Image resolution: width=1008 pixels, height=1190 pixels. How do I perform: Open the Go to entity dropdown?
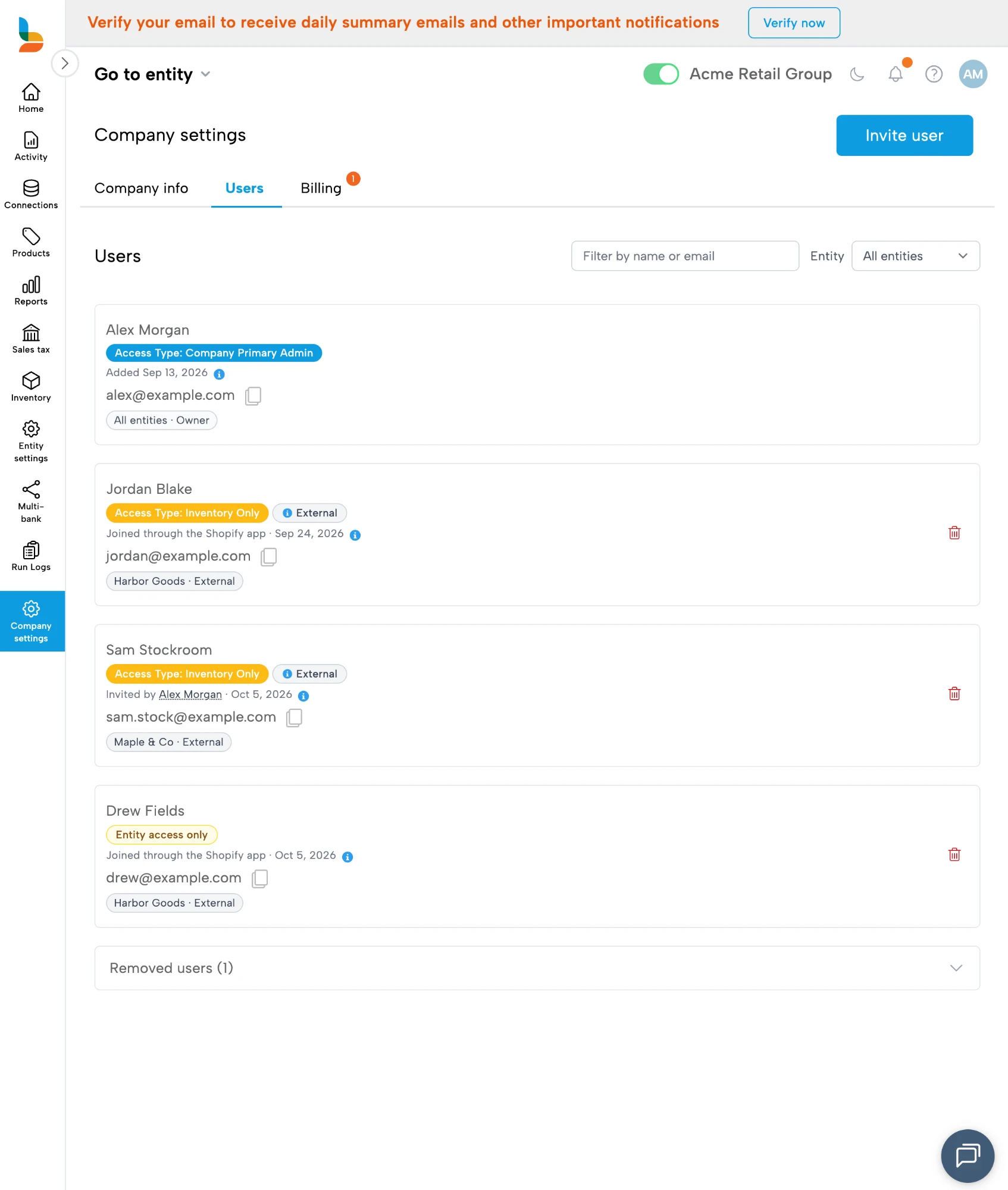(x=153, y=74)
